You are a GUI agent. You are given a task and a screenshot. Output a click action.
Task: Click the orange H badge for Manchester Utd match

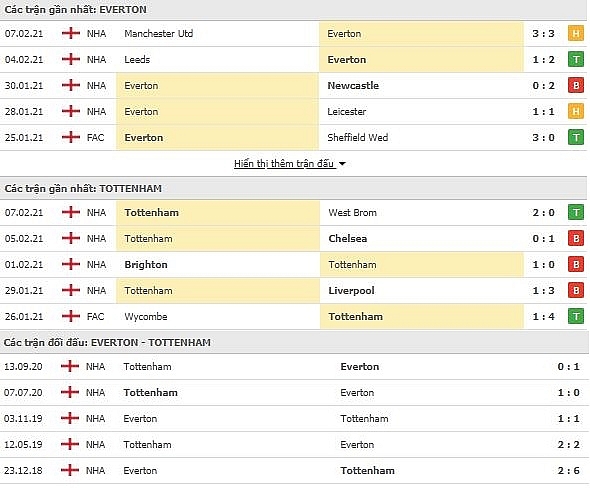pos(575,33)
